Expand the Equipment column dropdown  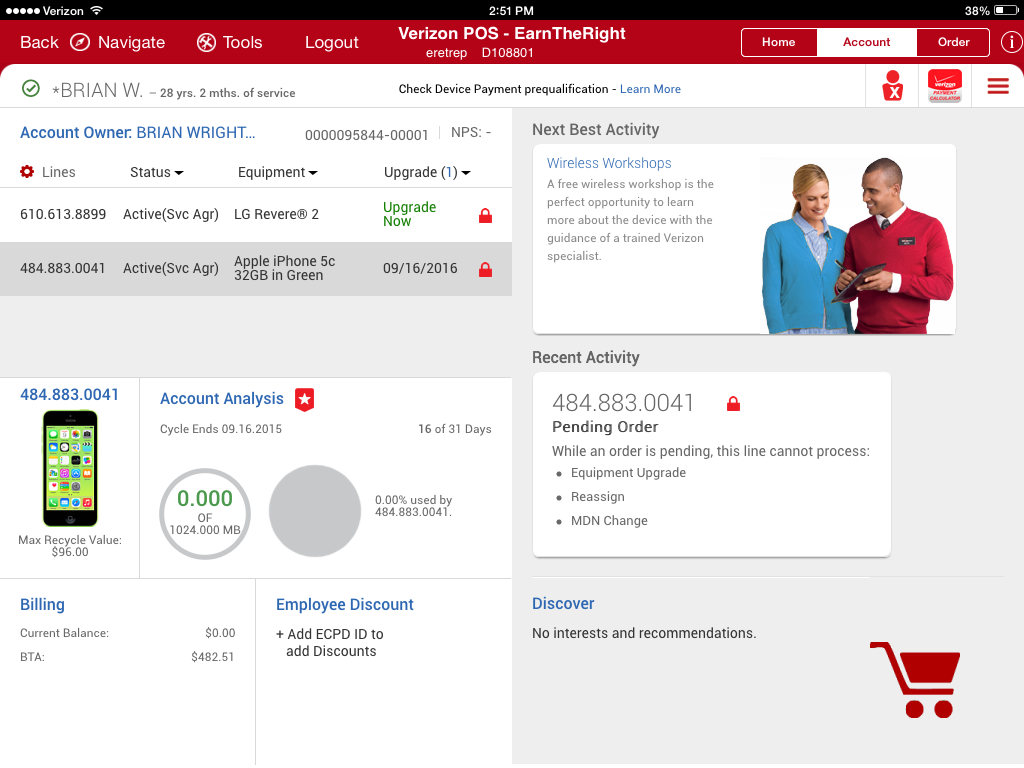[278, 172]
